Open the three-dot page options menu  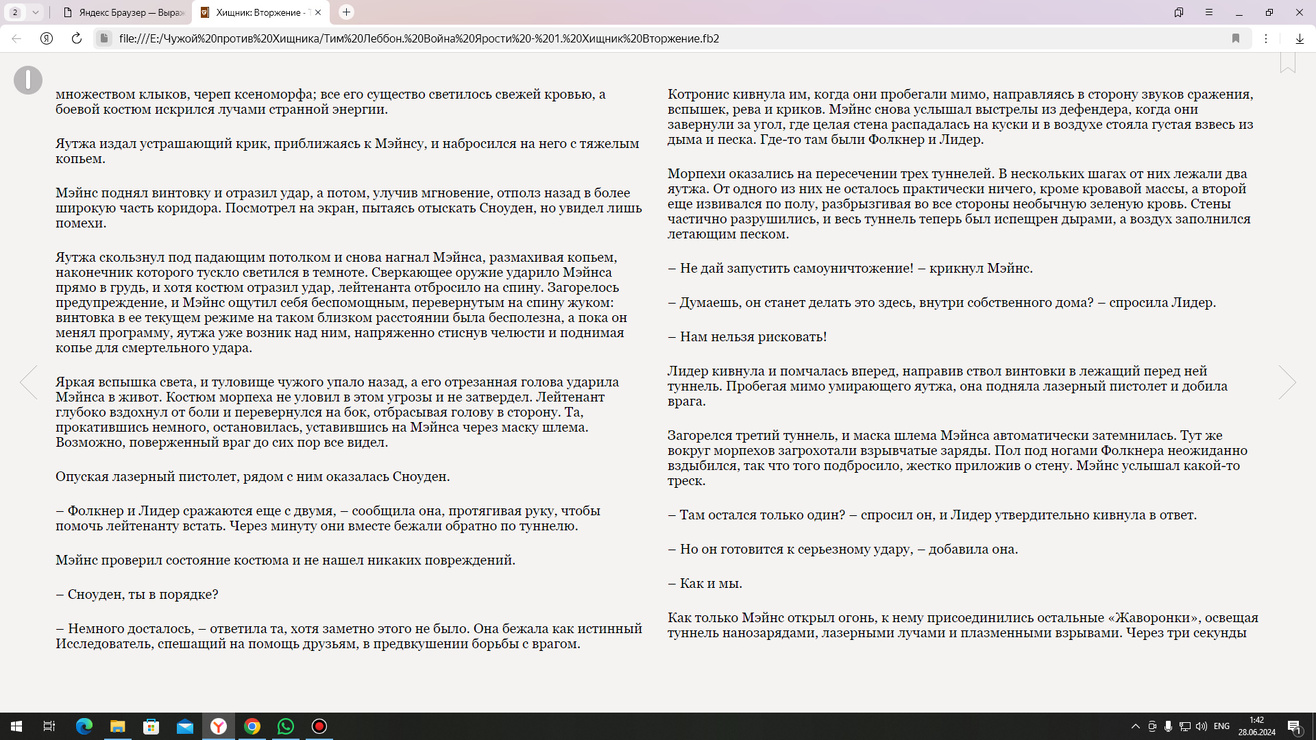coord(1266,38)
